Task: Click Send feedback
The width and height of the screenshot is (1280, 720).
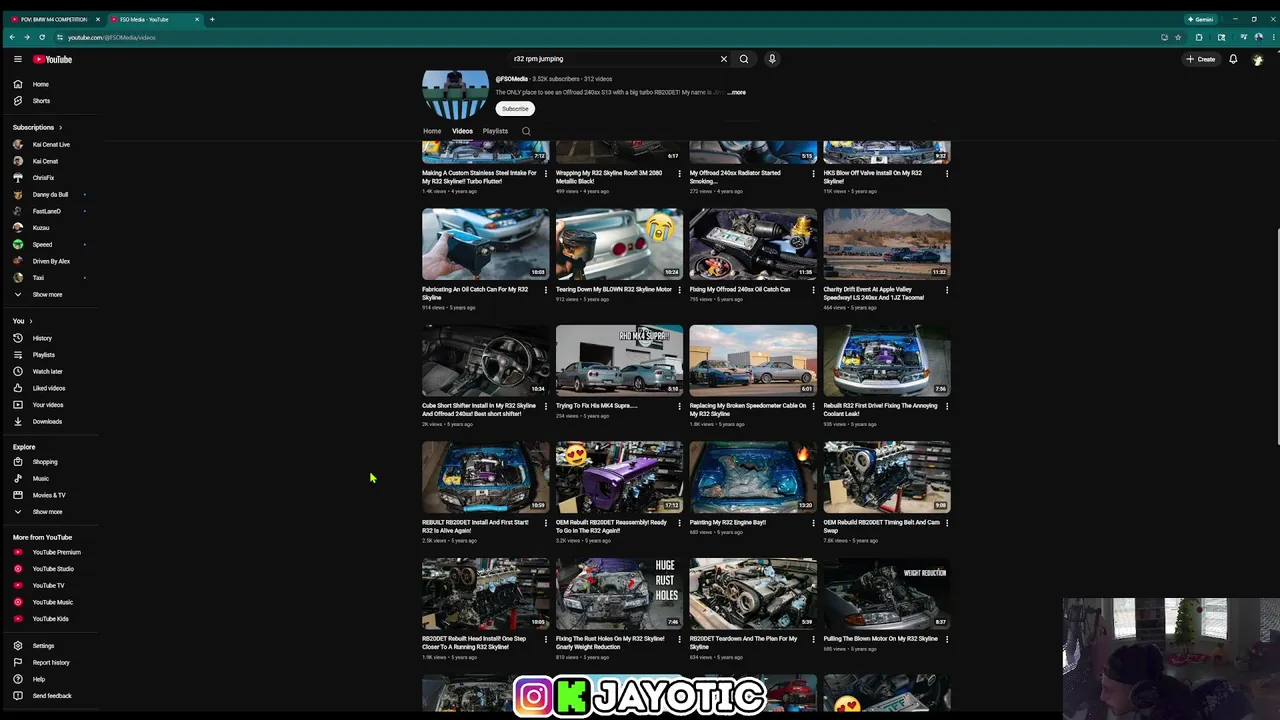Action: pyautogui.click(x=50, y=696)
